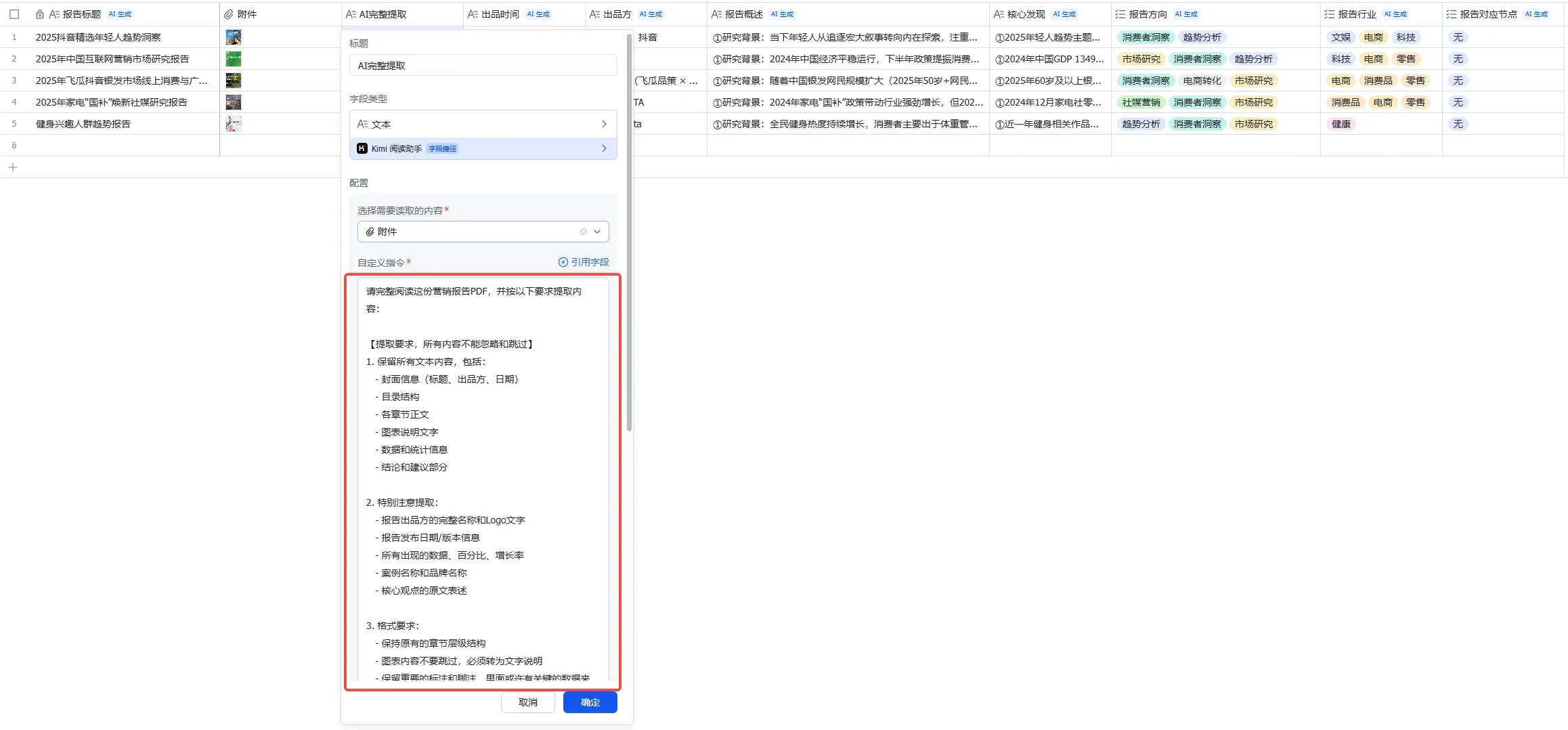
Task: Click the paperclip icon inside the content dropdown
Action: point(371,232)
